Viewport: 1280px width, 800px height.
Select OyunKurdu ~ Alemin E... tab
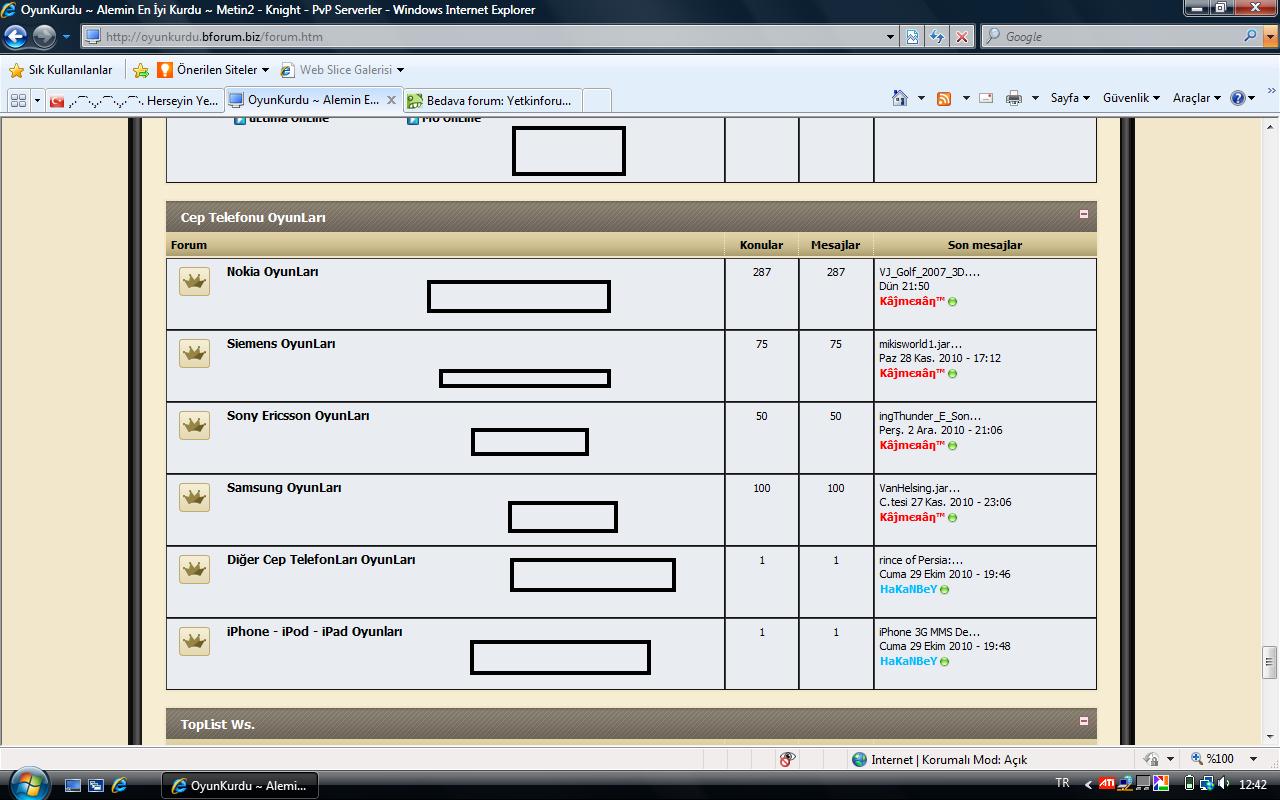tap(313, 100)
